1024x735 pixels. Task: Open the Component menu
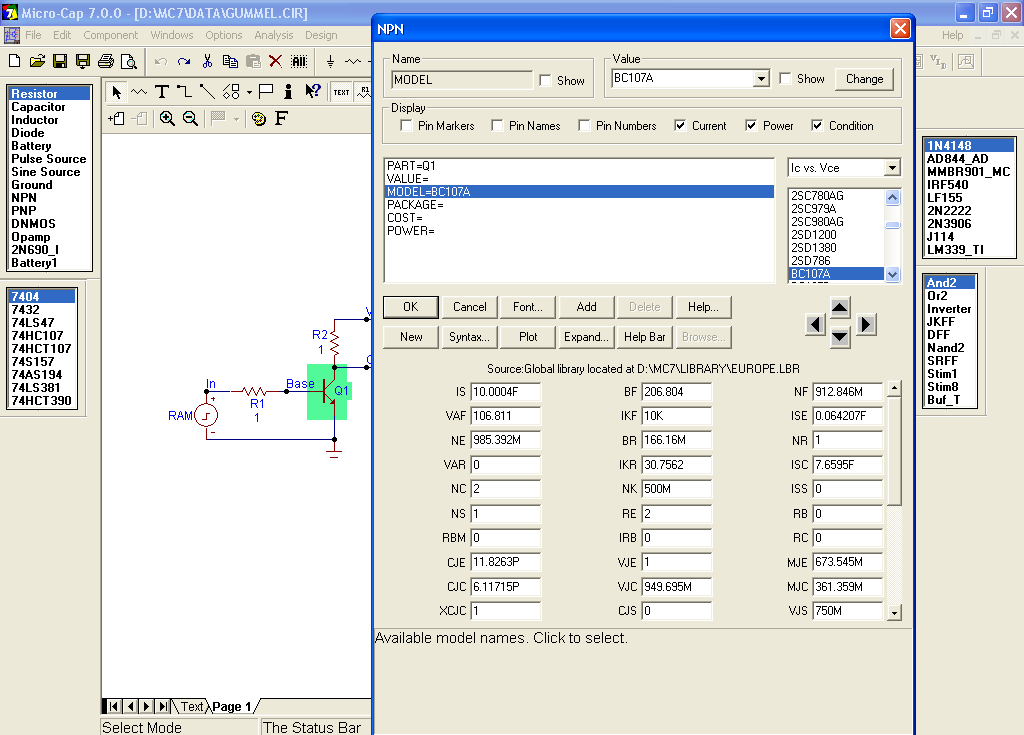click(x=110, y=35)
